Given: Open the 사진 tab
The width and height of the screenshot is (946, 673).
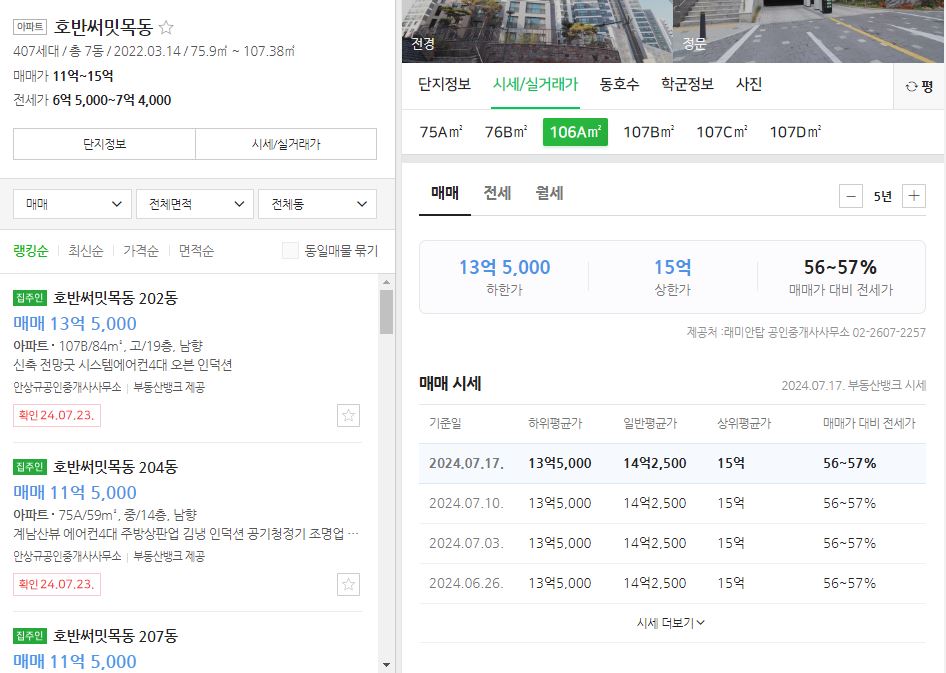Looking at the screenshot, I should click(x=749, y=84).
